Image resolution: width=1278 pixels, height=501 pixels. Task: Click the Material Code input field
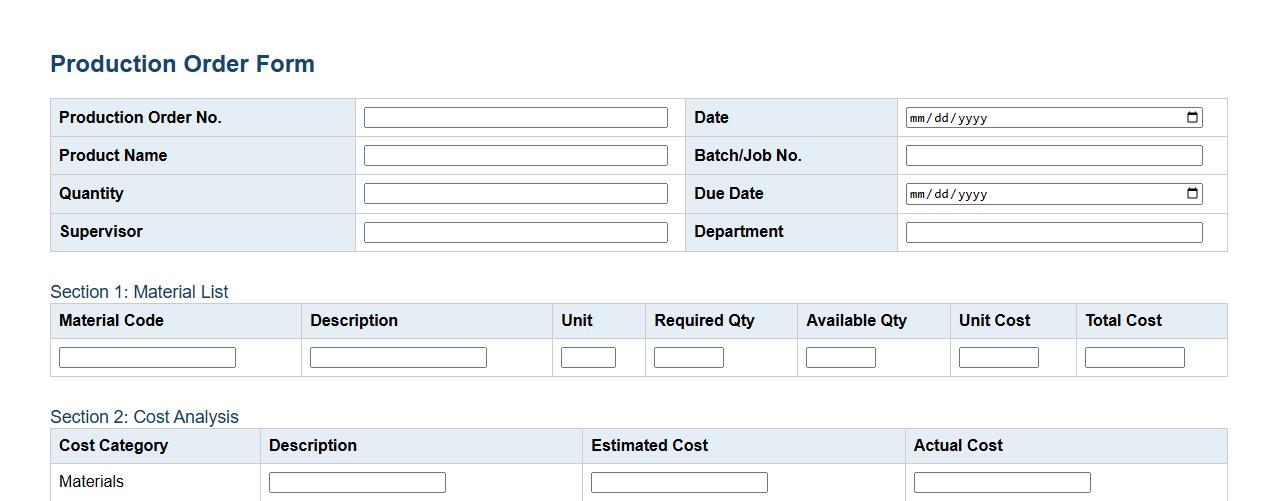click(x=147, y=357)
